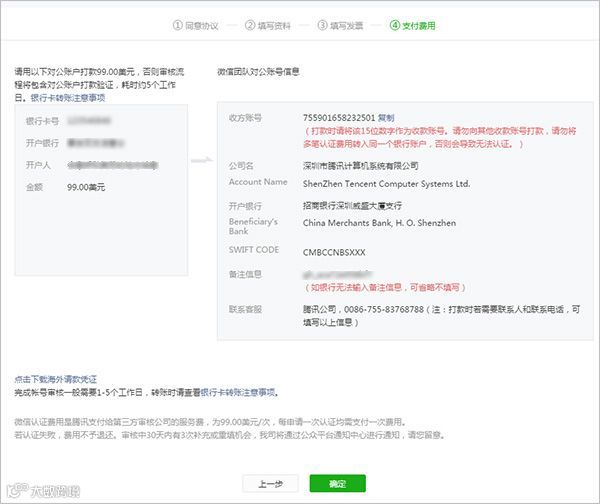Select step 1 同意协议
This screenshot has height=504, width=600.
[x=196, y=26]
